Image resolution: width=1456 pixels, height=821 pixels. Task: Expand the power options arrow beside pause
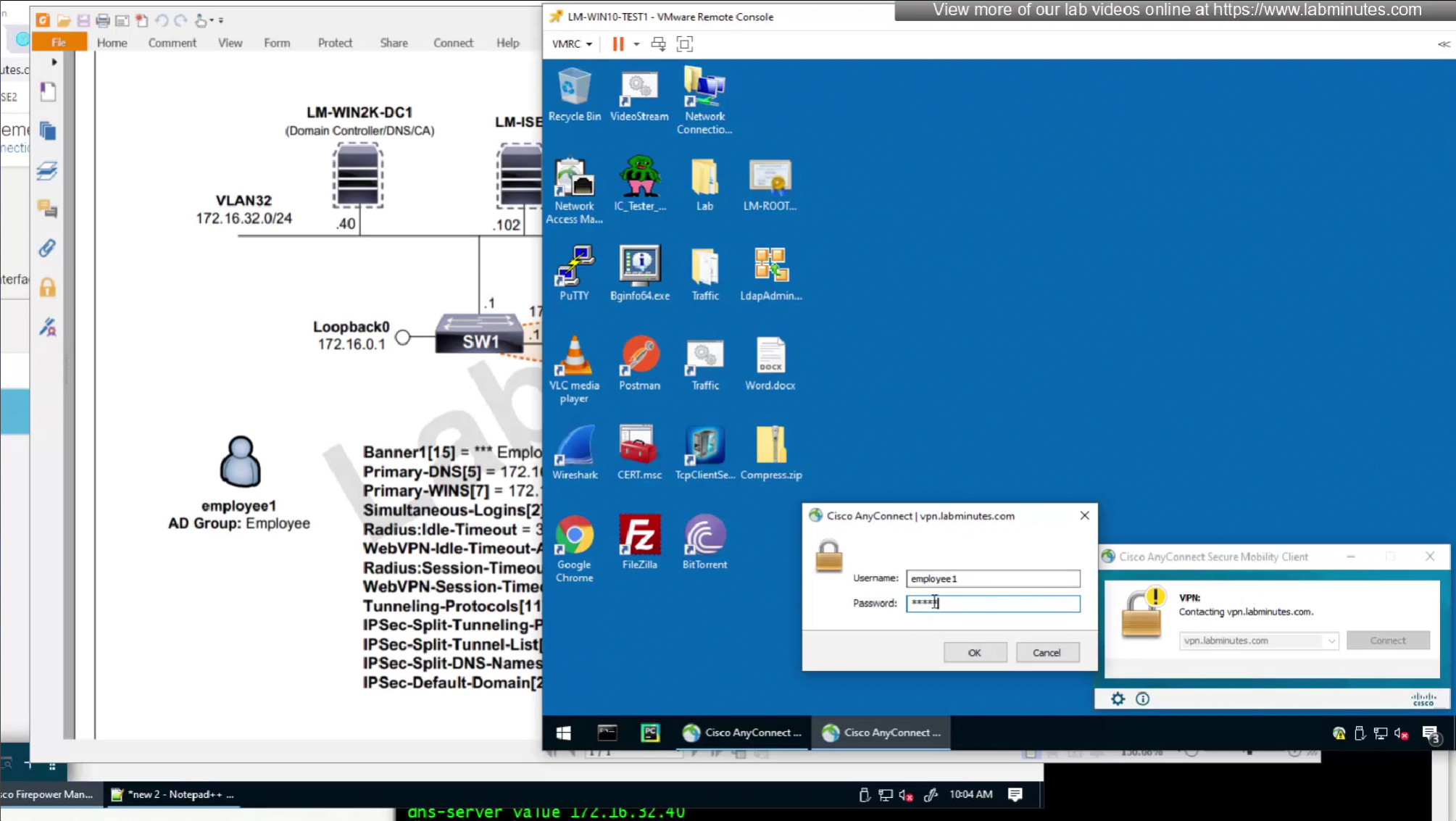pyautogui.click(x=636, y=44)
